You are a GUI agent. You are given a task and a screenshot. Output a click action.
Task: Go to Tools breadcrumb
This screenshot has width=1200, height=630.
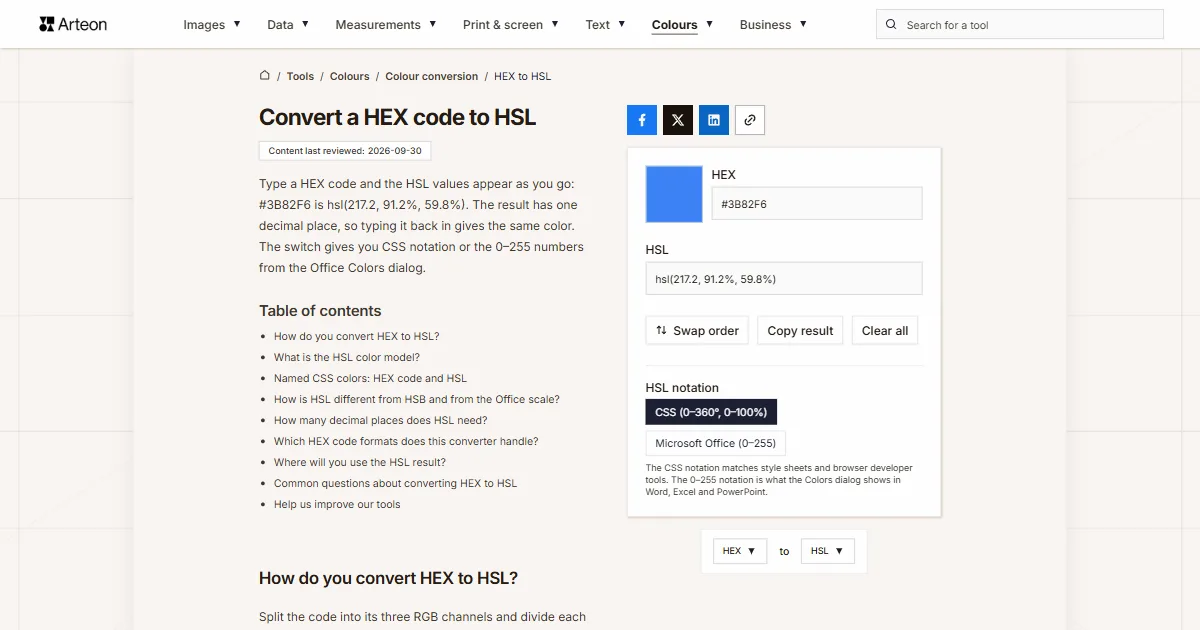pos(300,76)
